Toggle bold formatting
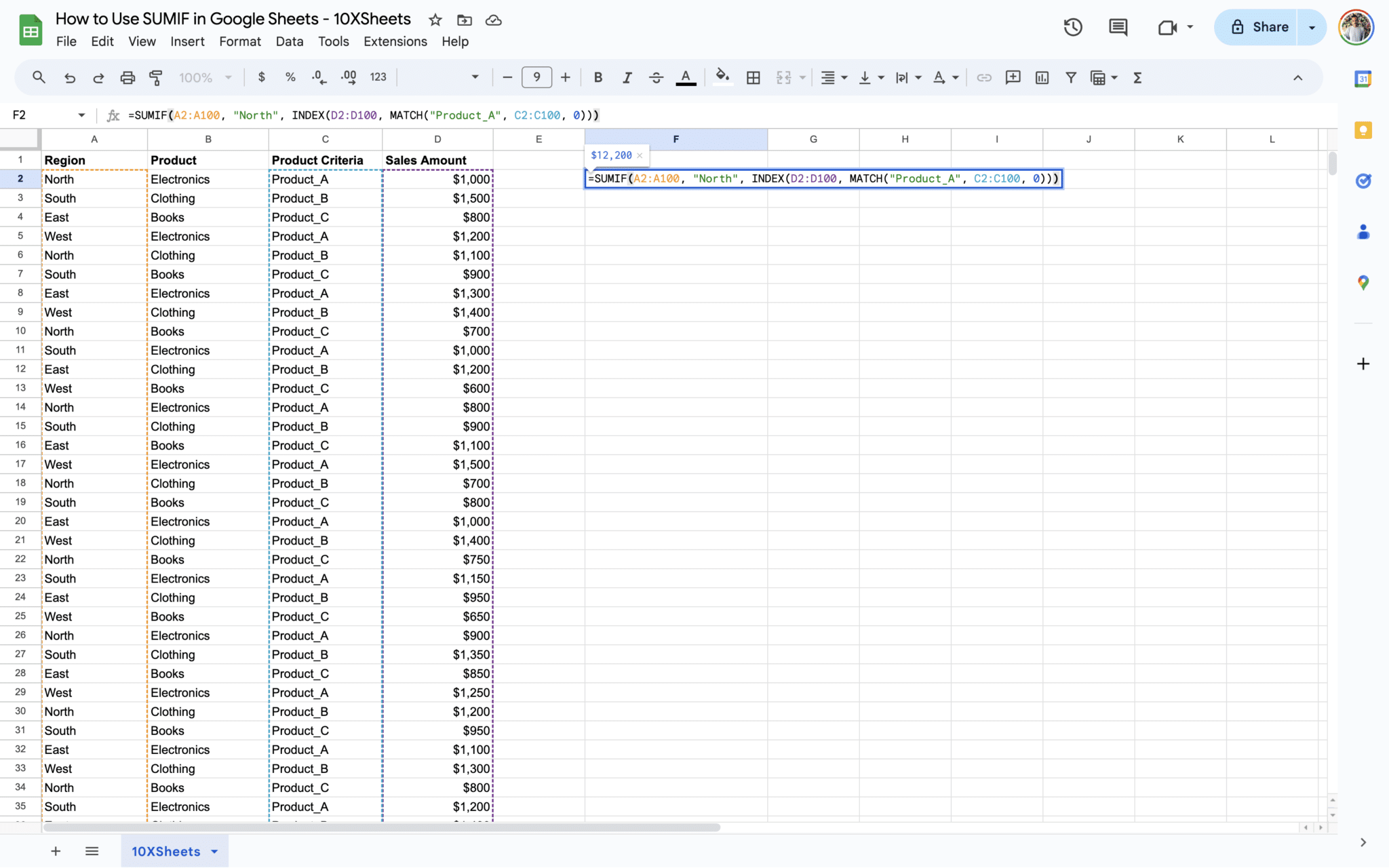The width and height of the screenshot is (1389, 868). tap(598, 77)
